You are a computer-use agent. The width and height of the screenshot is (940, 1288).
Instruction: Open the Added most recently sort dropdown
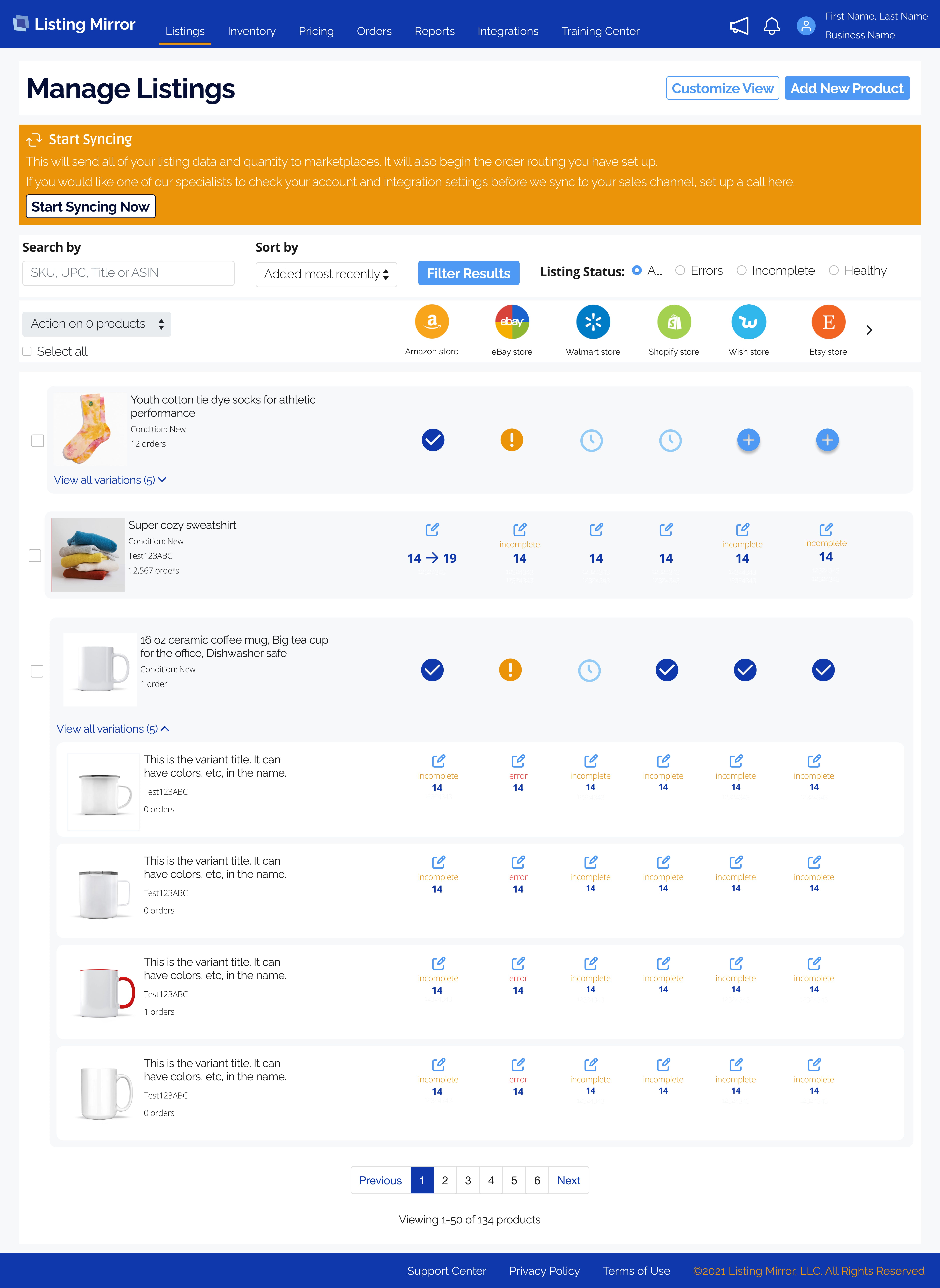pyautogui.click(x=326, y=274)
